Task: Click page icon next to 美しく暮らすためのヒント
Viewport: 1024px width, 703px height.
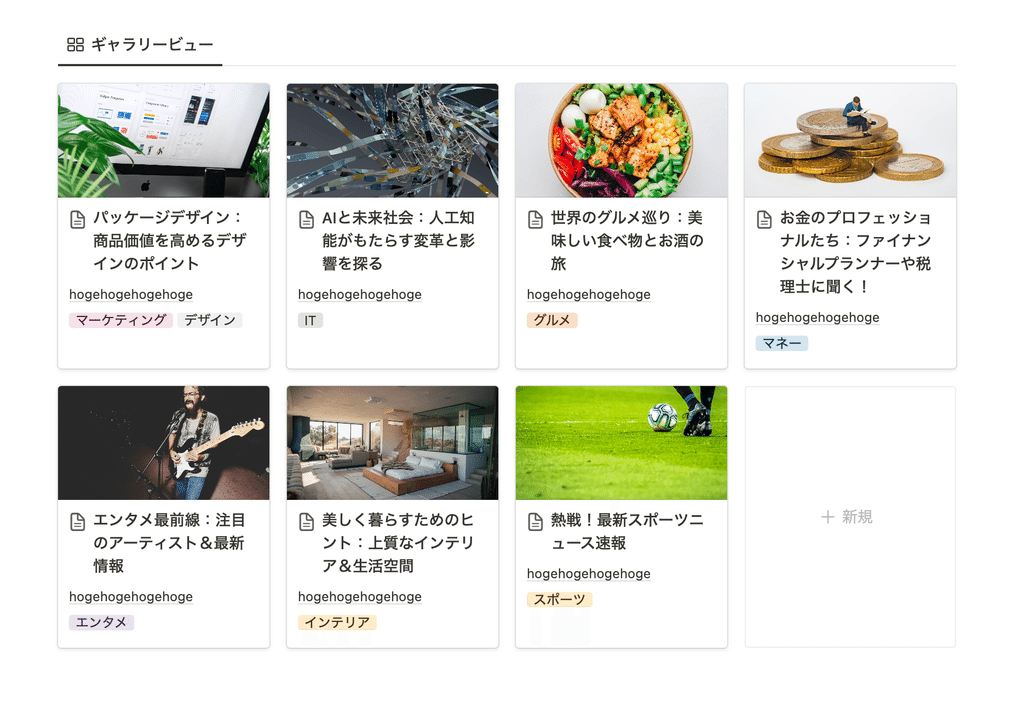Action: point(306,521)
